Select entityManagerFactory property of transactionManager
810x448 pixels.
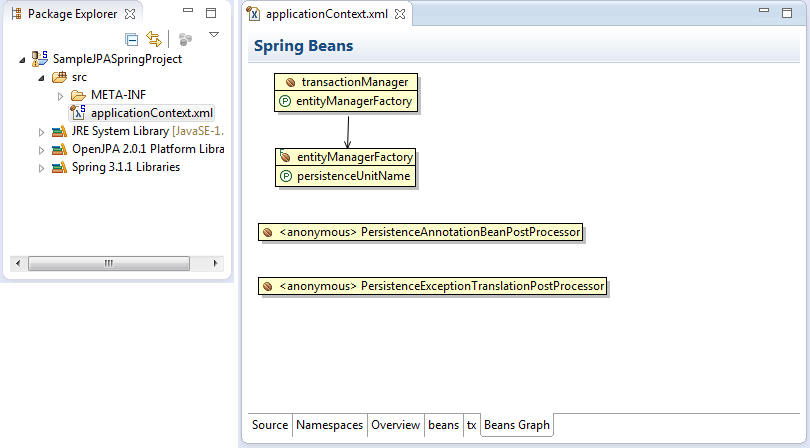(354, 101)
